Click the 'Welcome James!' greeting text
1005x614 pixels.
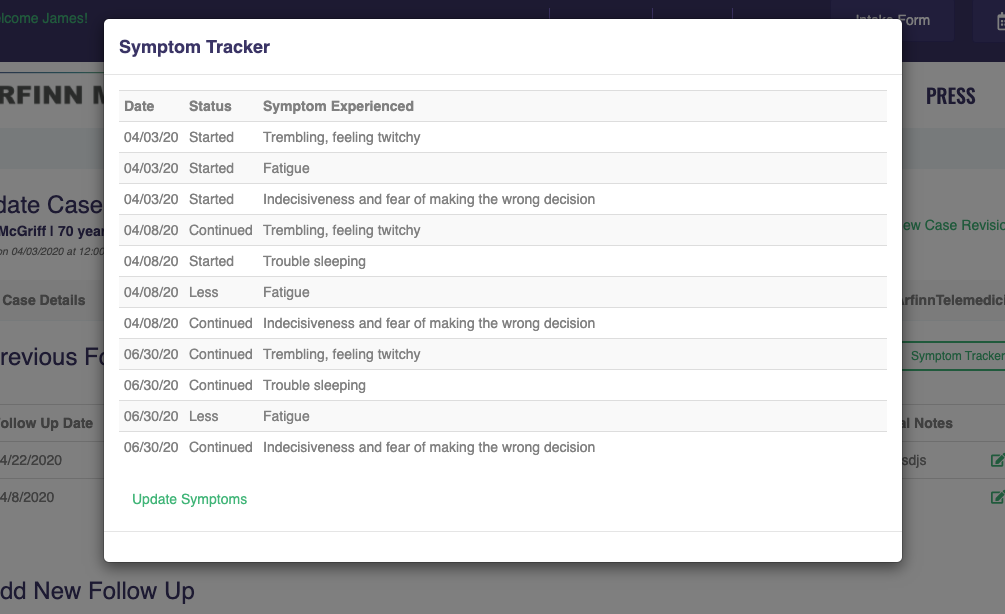(44, 19)
